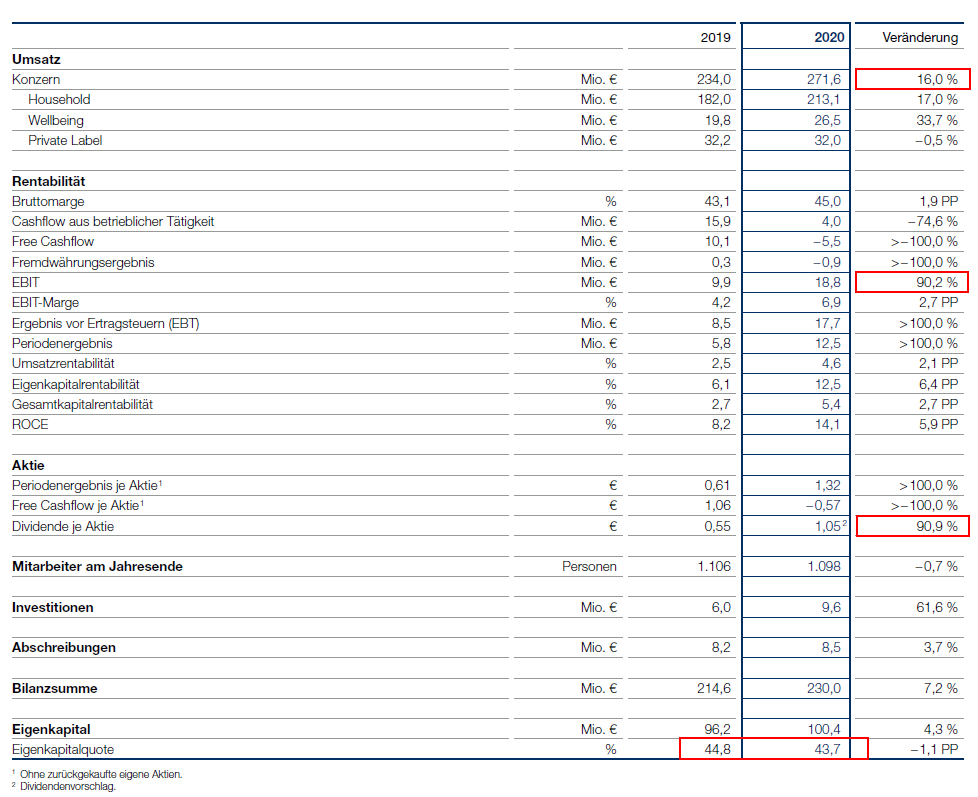Click the highlighted 16,0 % Konzern change value
Image resolution: width=978 pixels, height=797 pixels.
pos(938,78)
